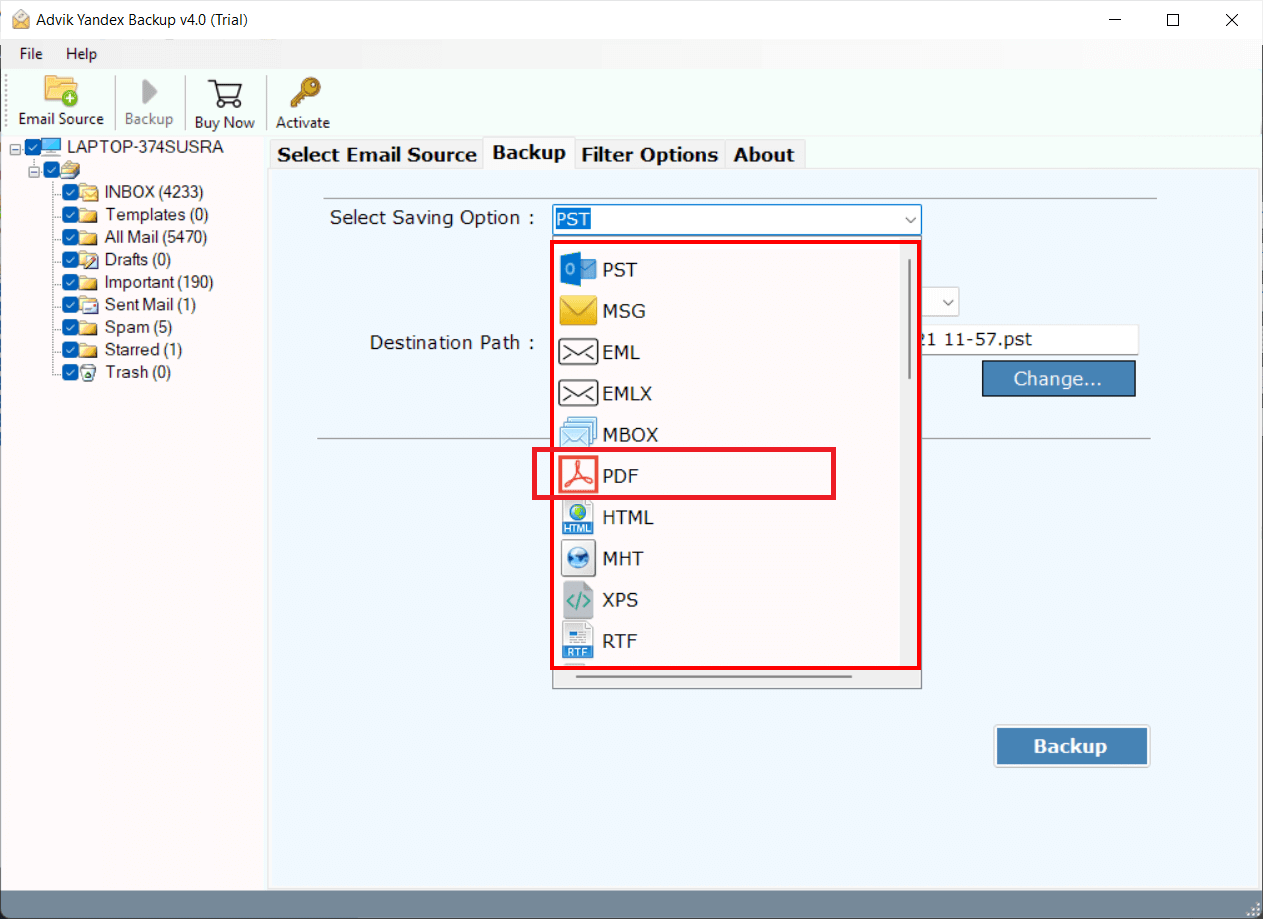Uncheck the LAPTOP-374SUSRA root checkbox
Viewport: 1263px width, 919px height.
click(x=32, y=147)
